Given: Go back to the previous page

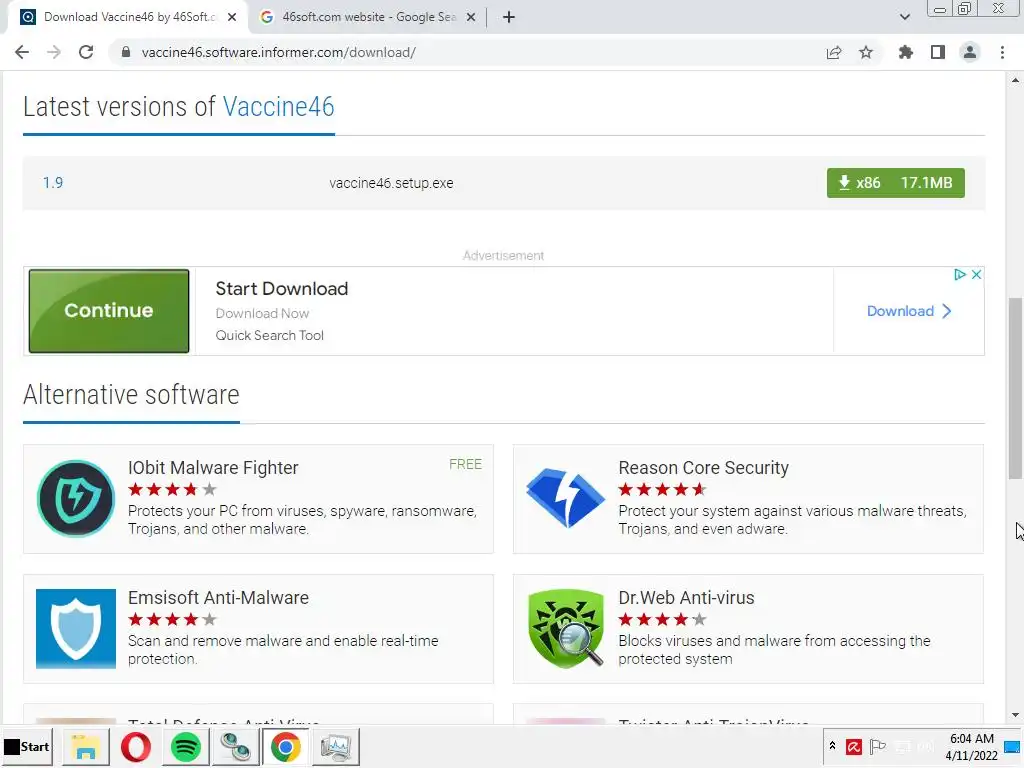Looking at the screenshot, I should (22, 52).
